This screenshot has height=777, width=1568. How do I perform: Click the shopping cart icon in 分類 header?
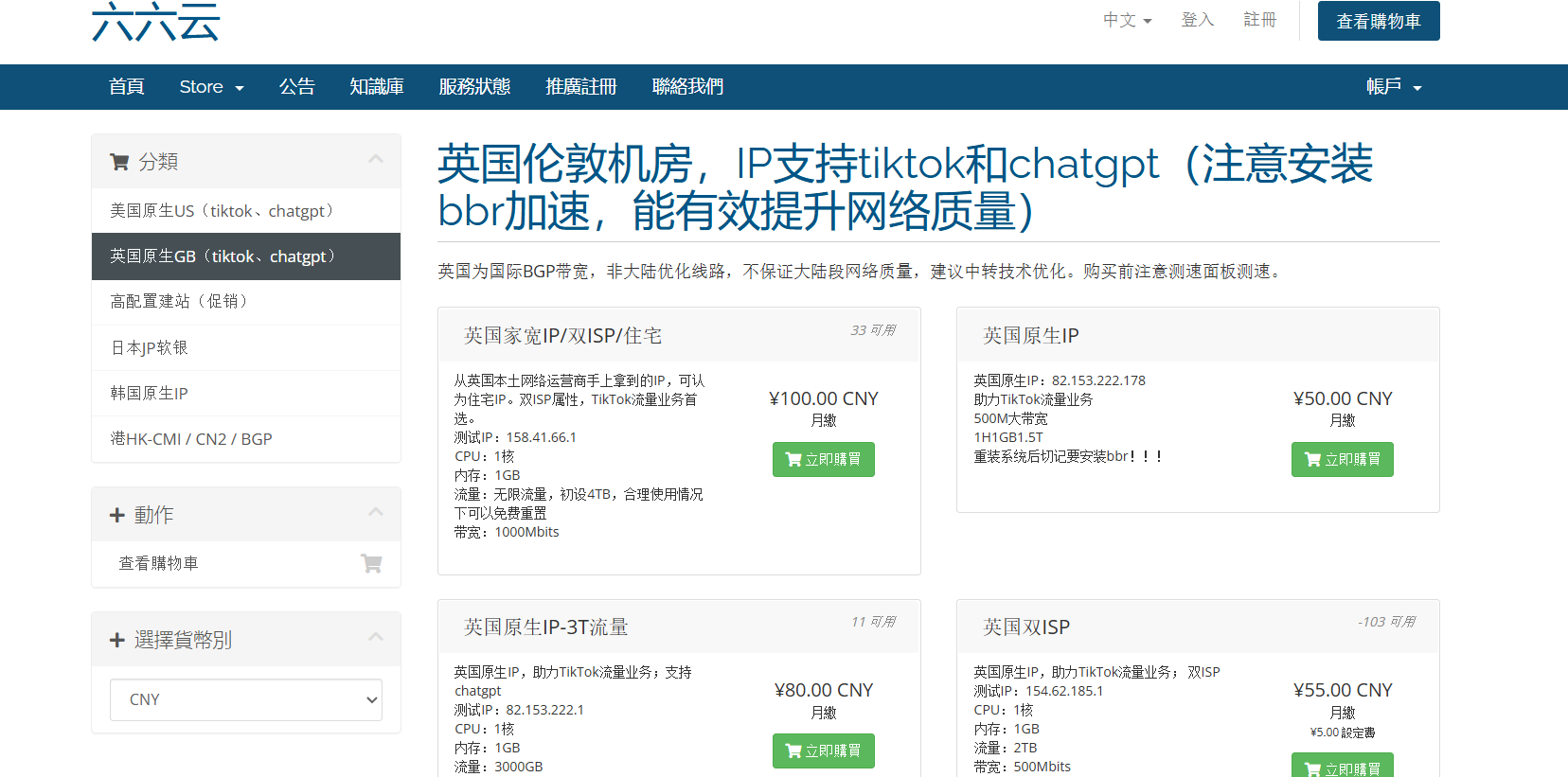119,162
